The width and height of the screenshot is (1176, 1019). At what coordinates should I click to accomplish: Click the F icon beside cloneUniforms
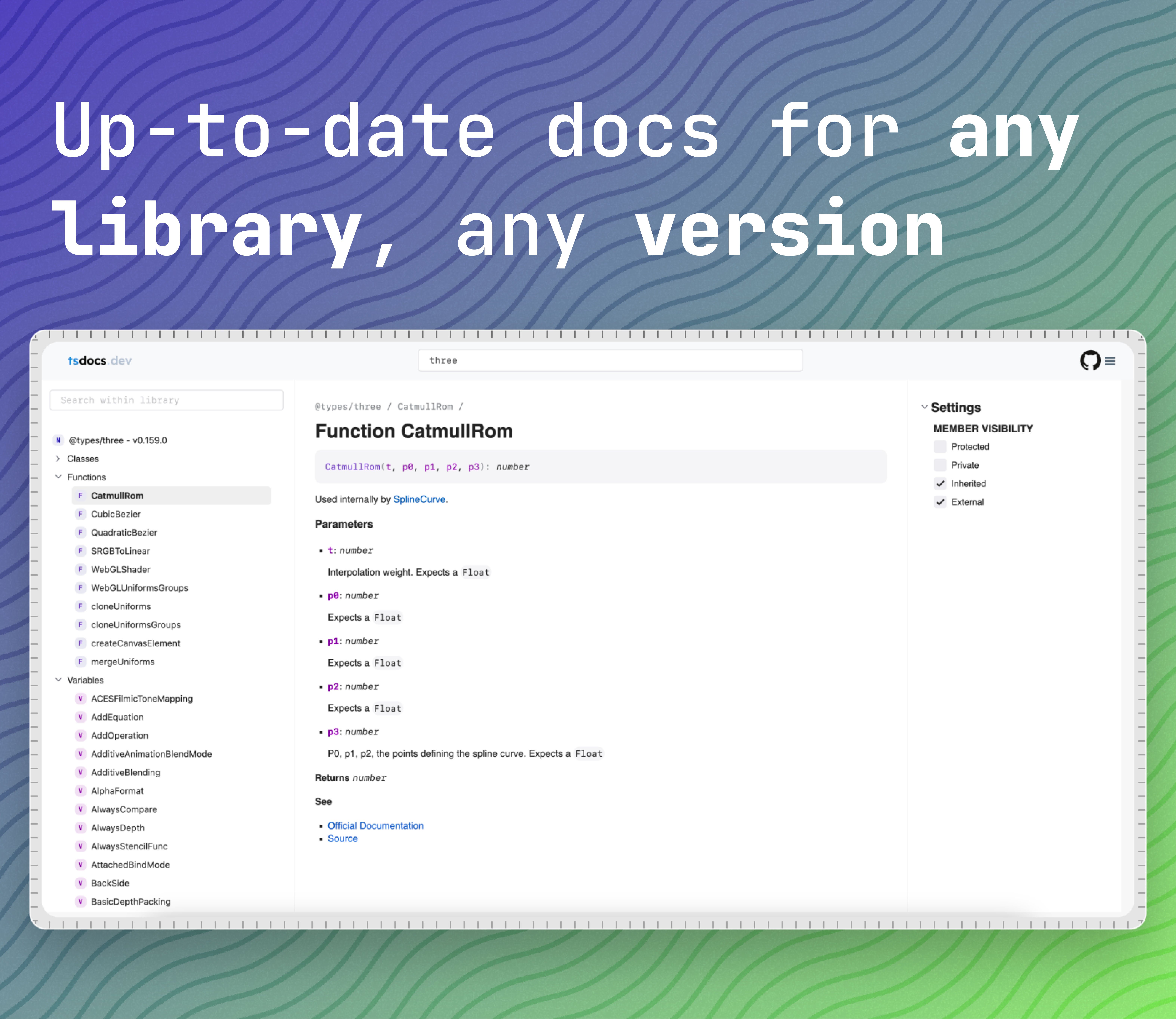tap(81, 606)
